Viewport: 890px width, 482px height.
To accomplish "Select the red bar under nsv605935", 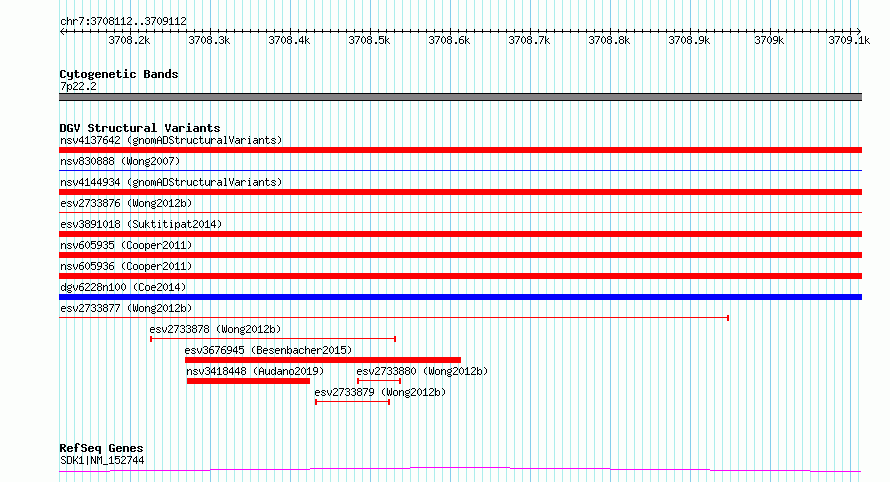I will click(x=460, y=255).
